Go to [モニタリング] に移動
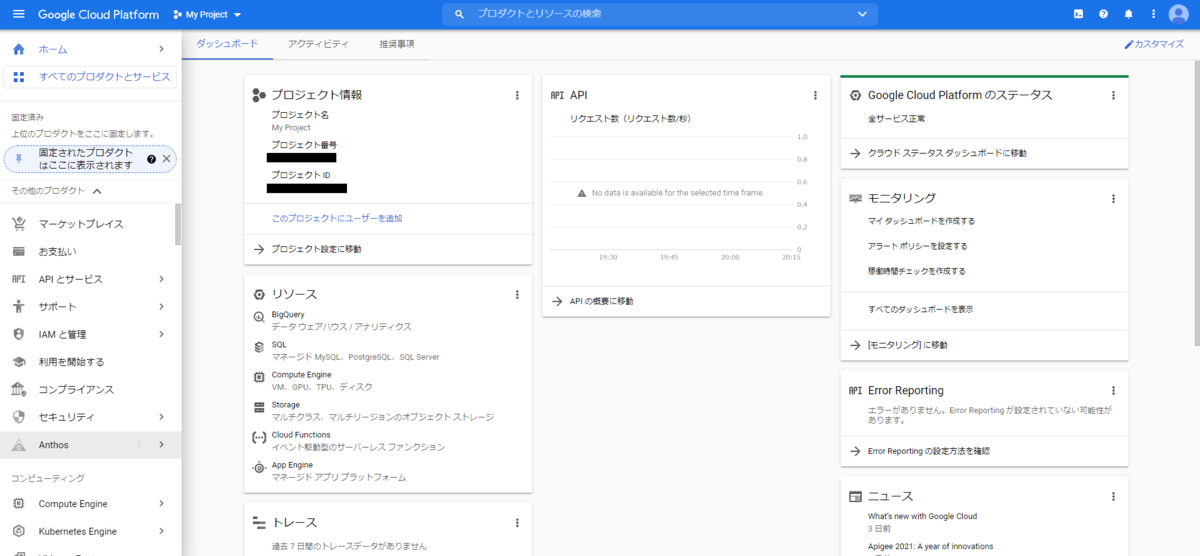The width and height of the screenshot is (1200, 556). click(907, 344)
